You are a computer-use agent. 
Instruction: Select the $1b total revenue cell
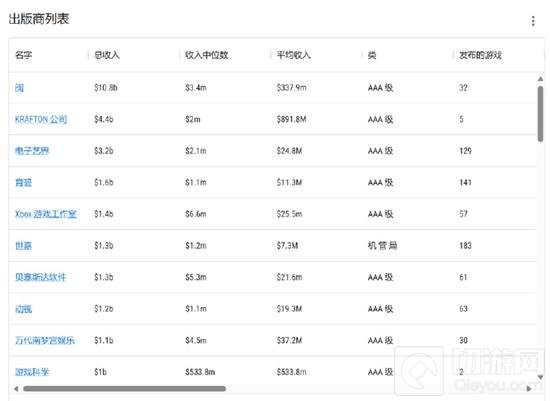(x=100, y=372)
